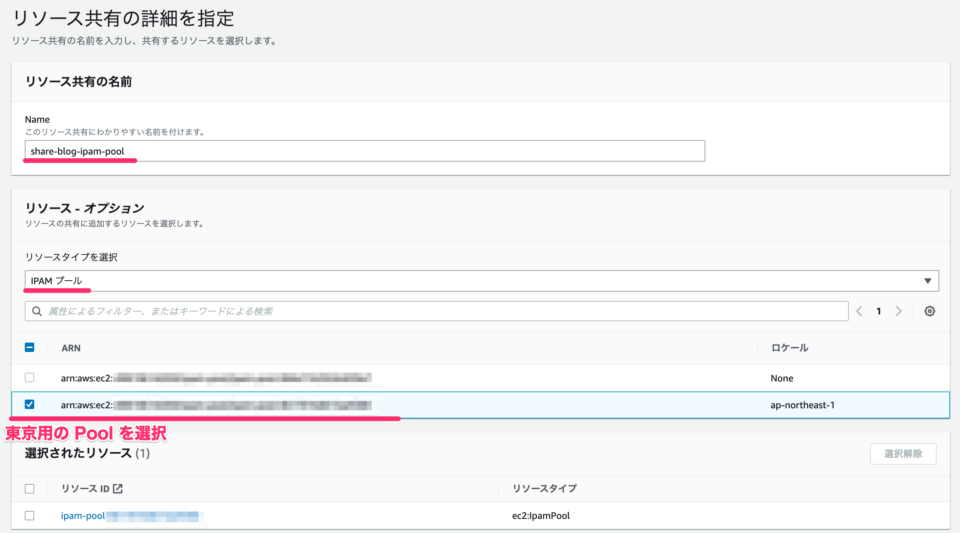
Task: Open the ipam-pool resource link
Action: 130,515
